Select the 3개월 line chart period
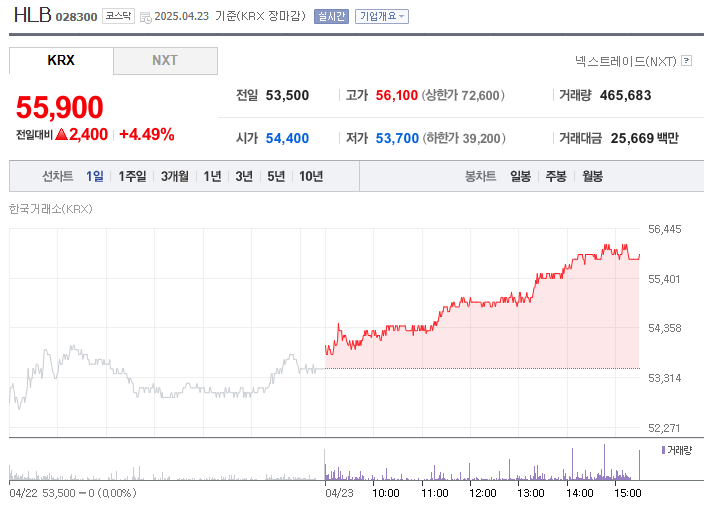The width and height of the screenshot is (704, 512). [175, 176]
